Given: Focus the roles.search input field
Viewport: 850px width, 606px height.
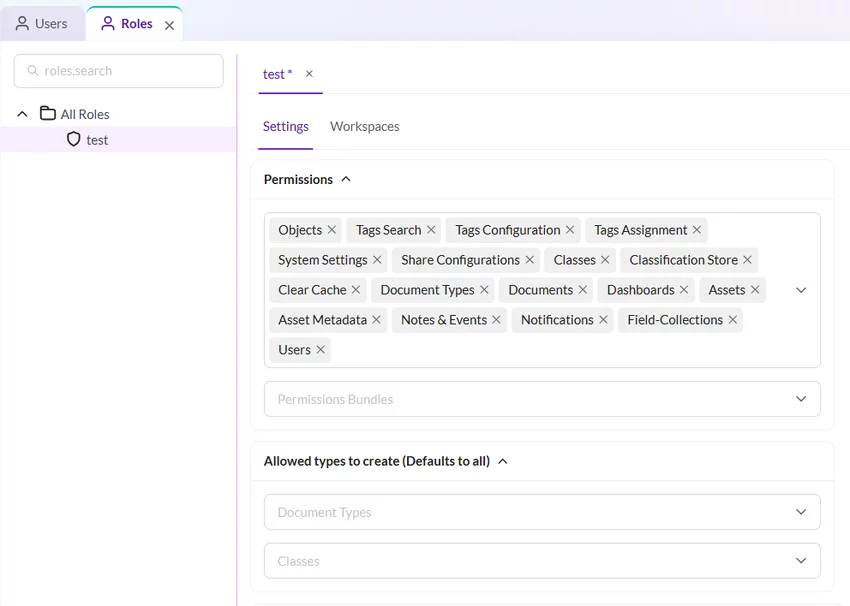Looking at the screenshot, I should (119, 71).
